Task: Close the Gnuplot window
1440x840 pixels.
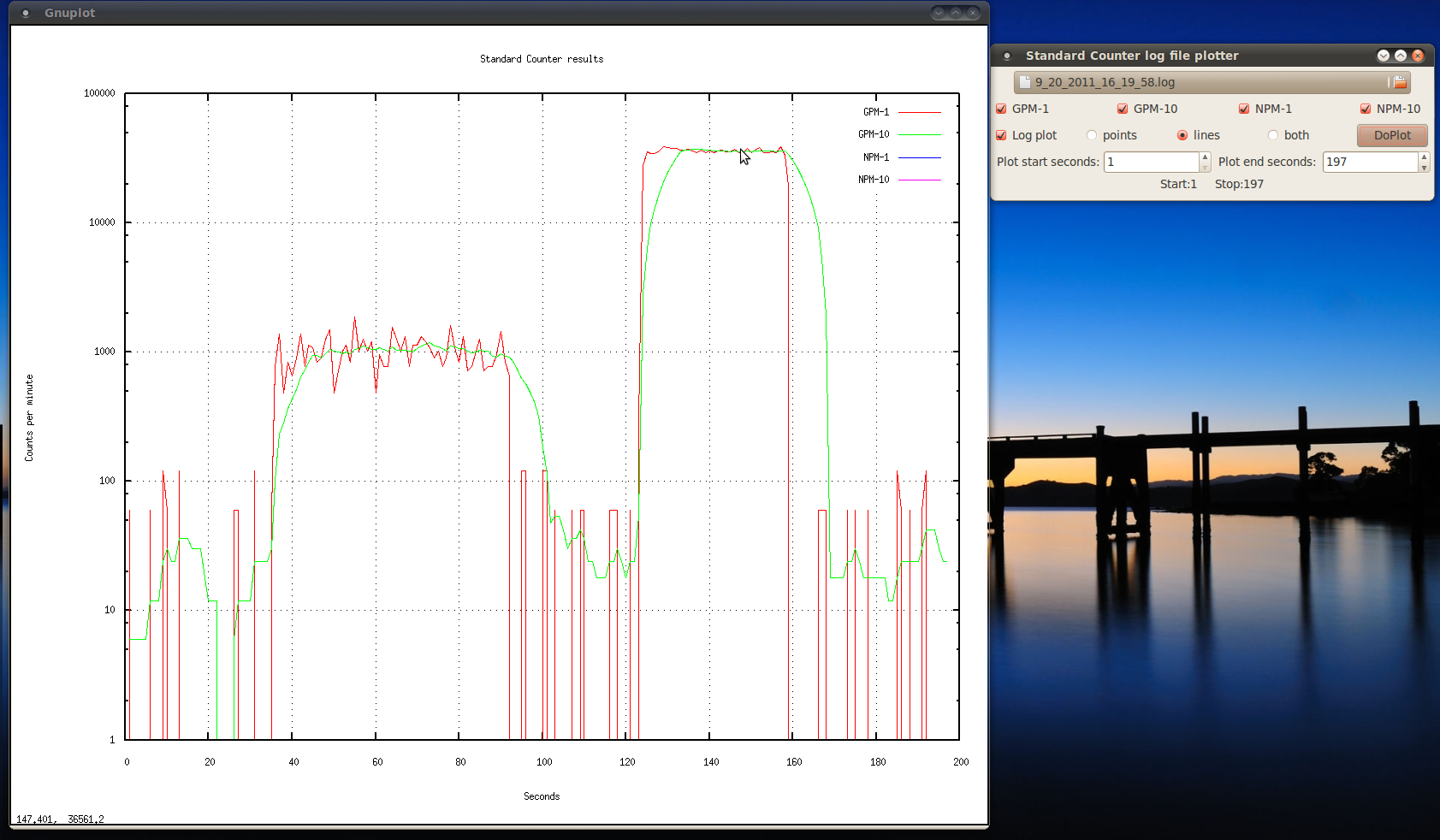Action: click(x=973, y=13)
